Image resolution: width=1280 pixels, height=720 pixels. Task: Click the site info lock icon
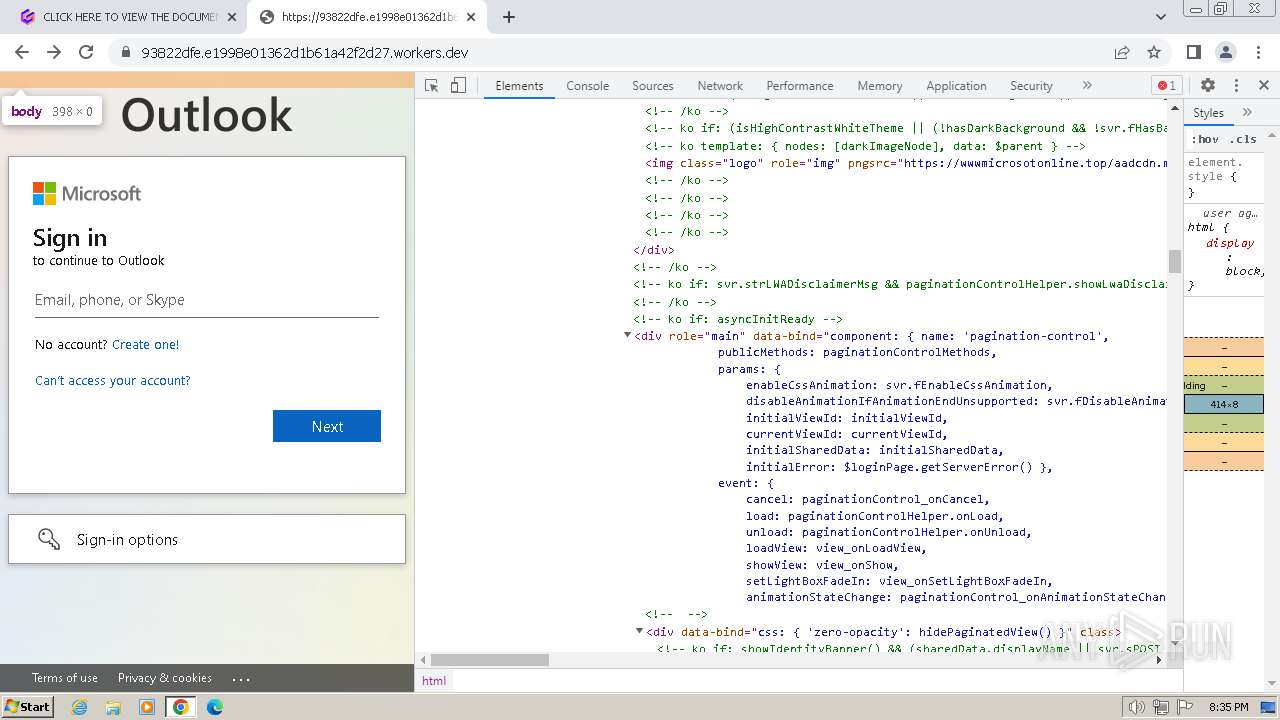(126, 53)
